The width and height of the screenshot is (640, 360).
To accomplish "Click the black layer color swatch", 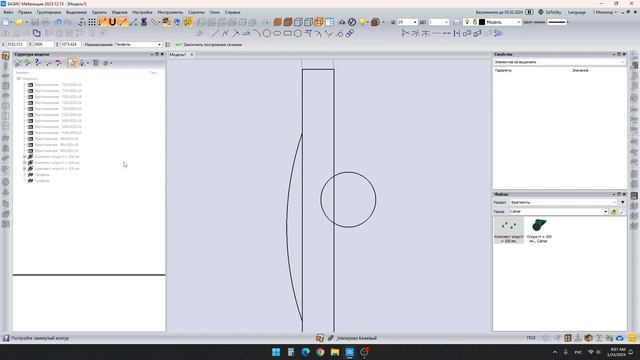I will 482,22.
